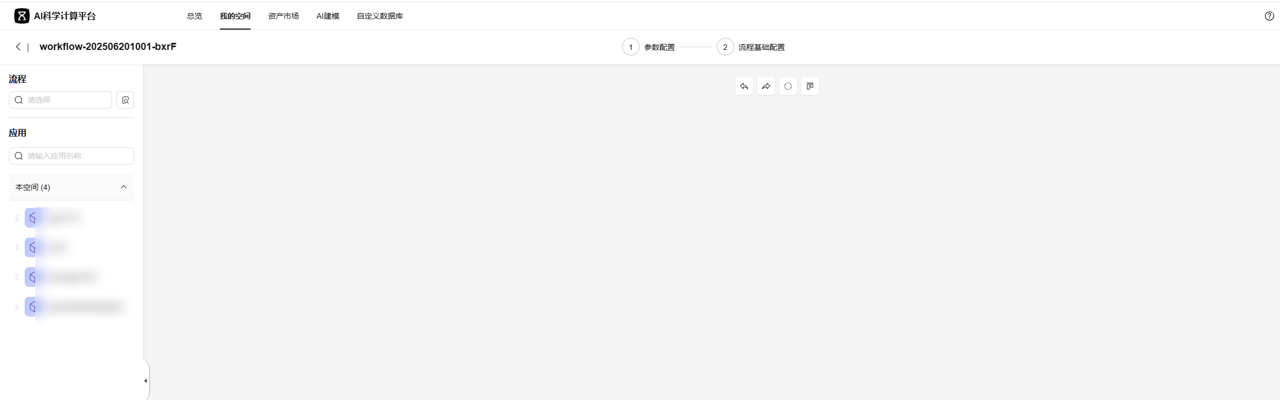Go to the AI建模 tab
Screen dimensions: 1280x400
(x=327, y=16)
